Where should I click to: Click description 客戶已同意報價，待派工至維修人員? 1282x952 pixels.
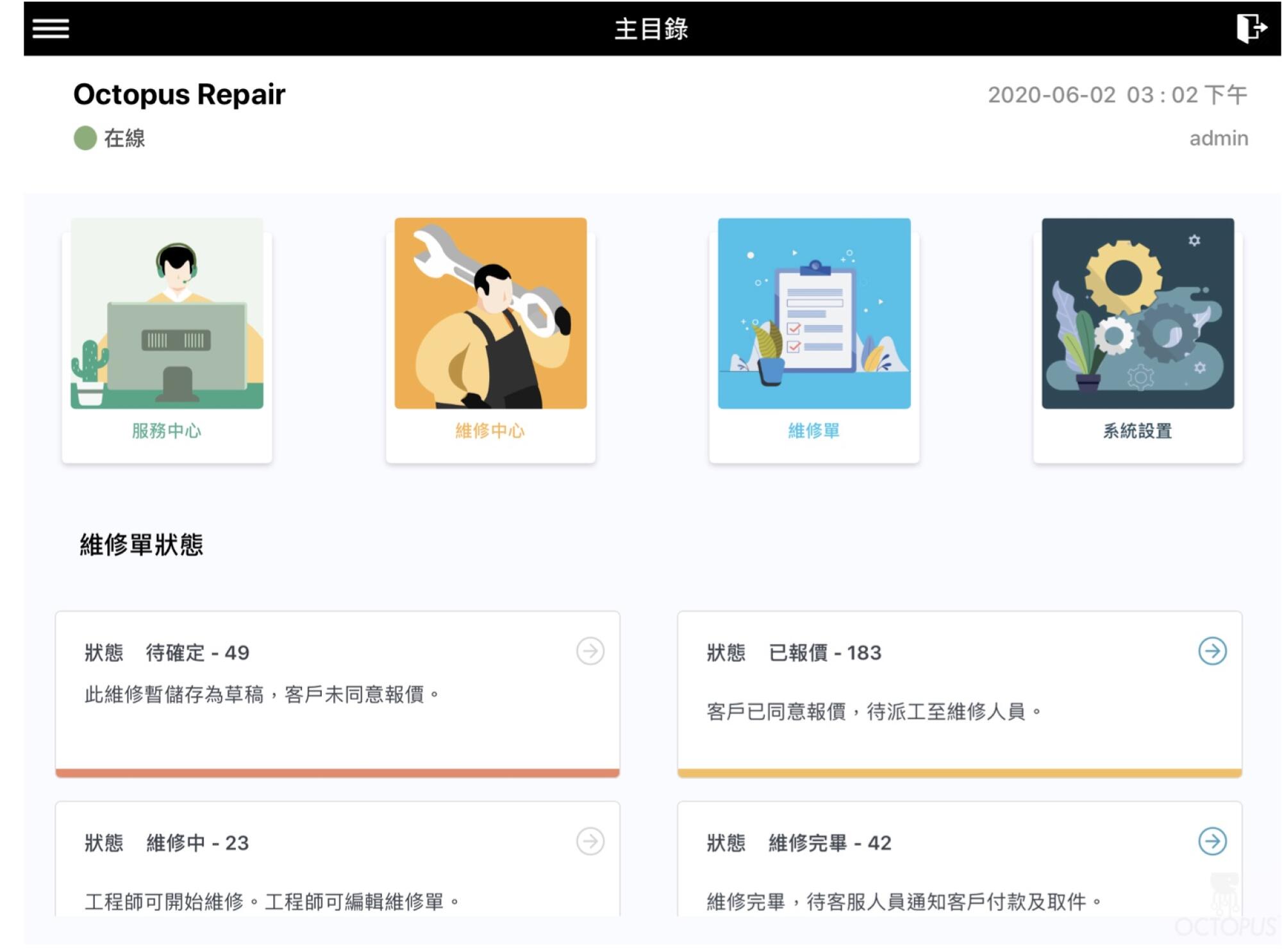pyautogui.click(x=874, y=712)
